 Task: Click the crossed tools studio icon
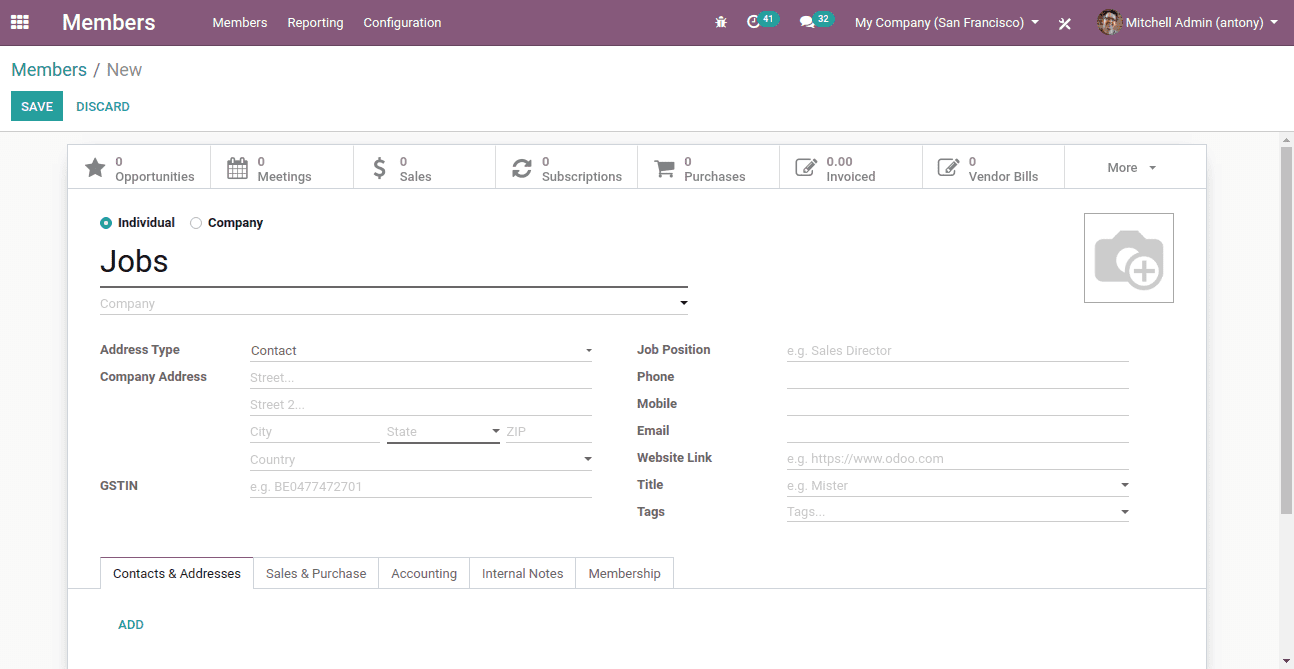(x=1065, y=23)
